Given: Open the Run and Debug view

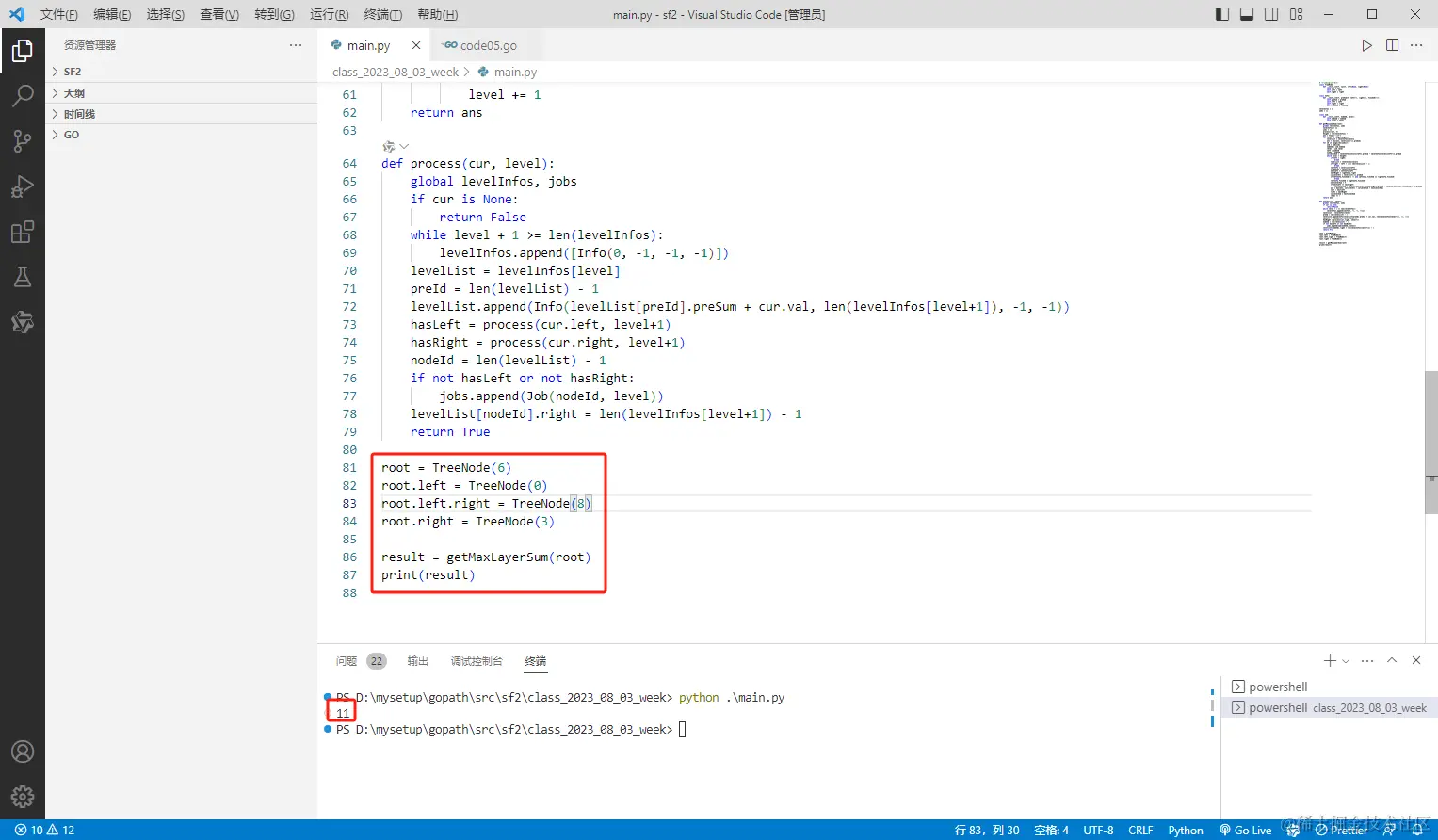Looking at the screenshot, I should click(x=23, y=186).
